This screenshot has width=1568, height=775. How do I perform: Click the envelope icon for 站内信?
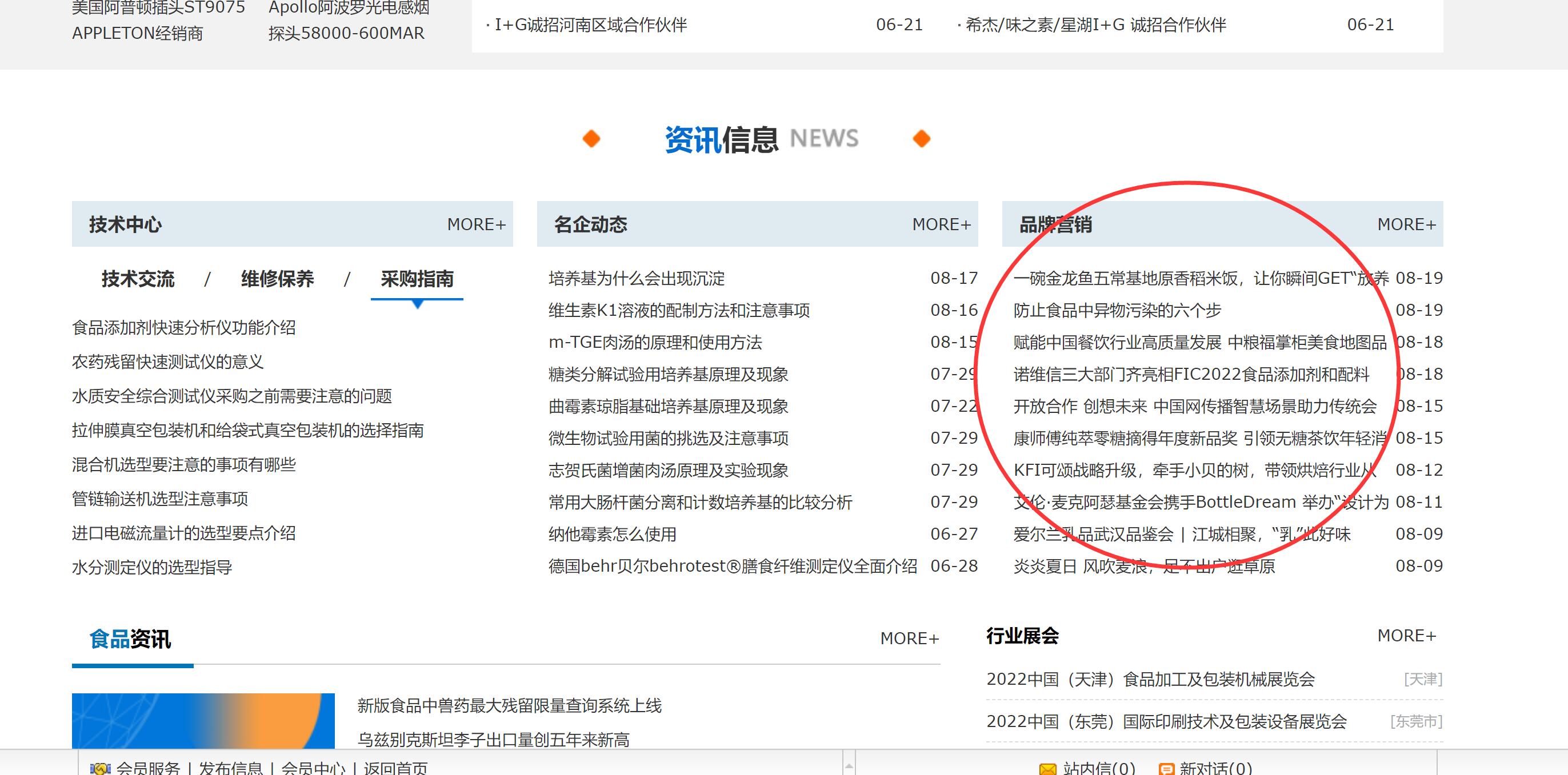[x=1047, y=769]
